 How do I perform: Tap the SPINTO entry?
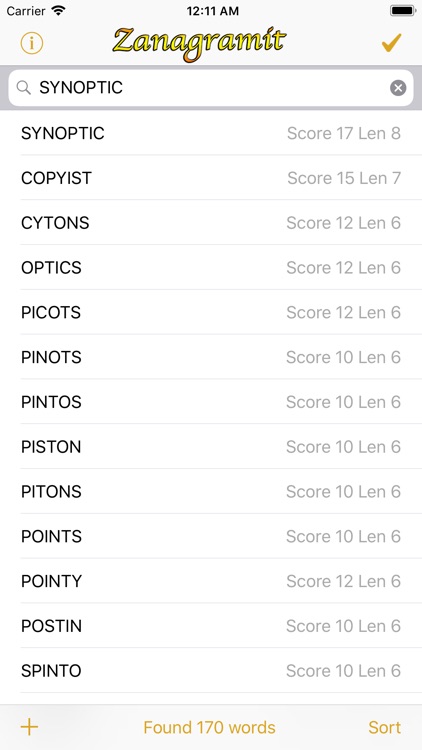click(x=211, y=671)
